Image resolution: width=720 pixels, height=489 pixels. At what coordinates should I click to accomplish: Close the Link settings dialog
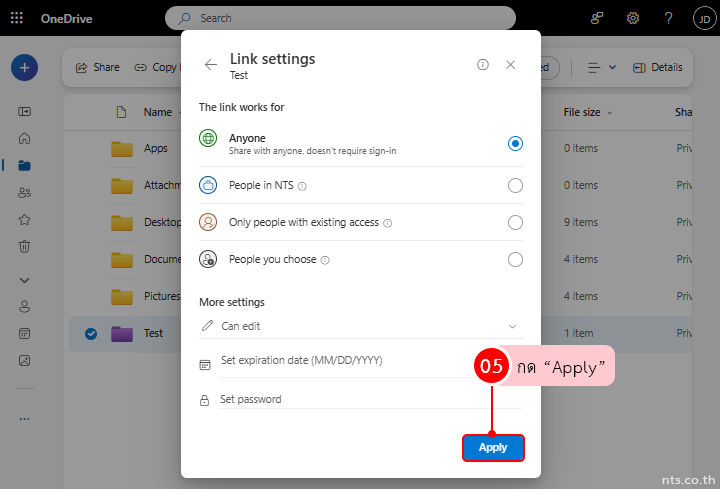click(x=510, y=65)
